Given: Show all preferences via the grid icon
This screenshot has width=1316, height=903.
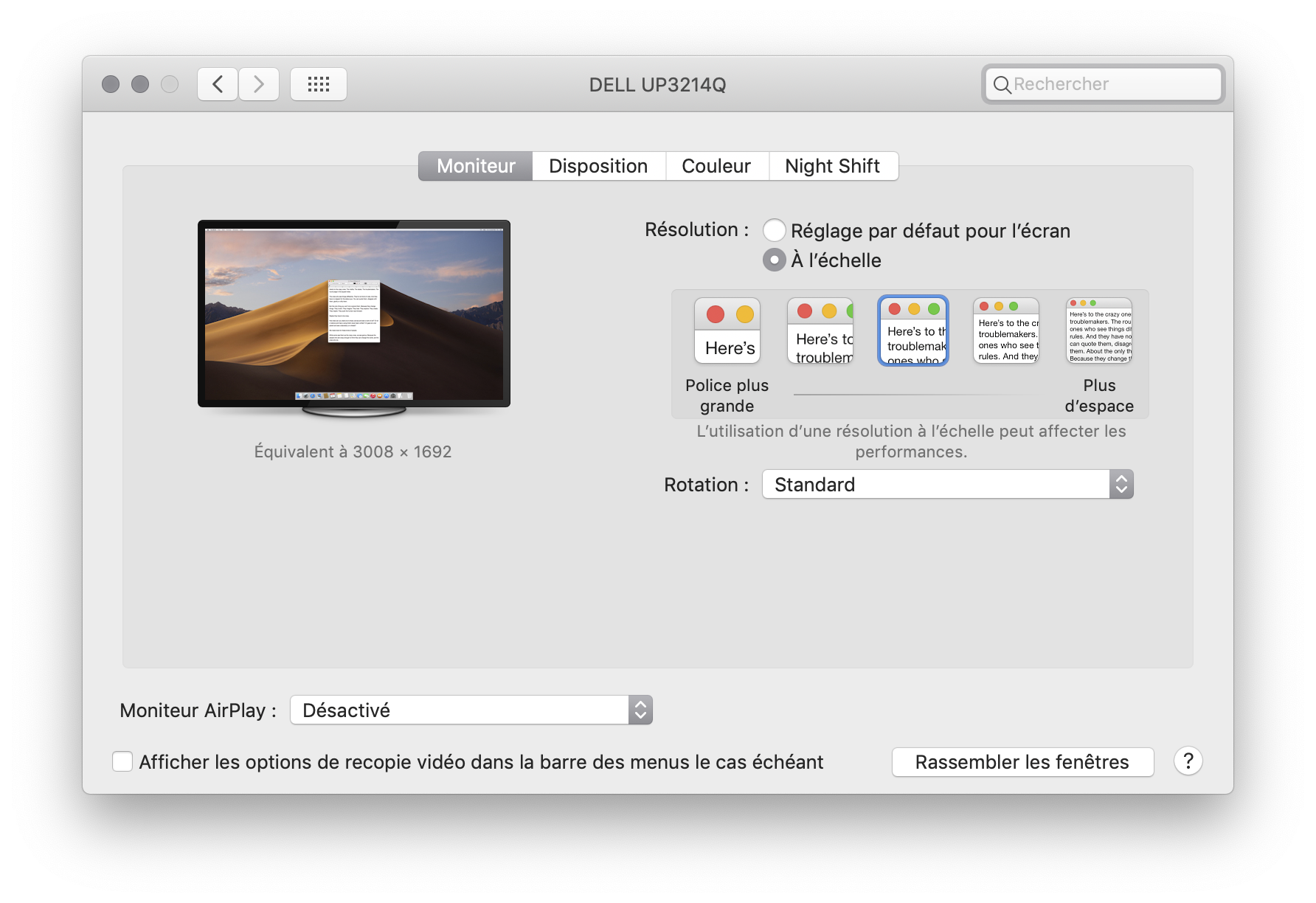Looking at the screenshot, I should click(319, 84).
